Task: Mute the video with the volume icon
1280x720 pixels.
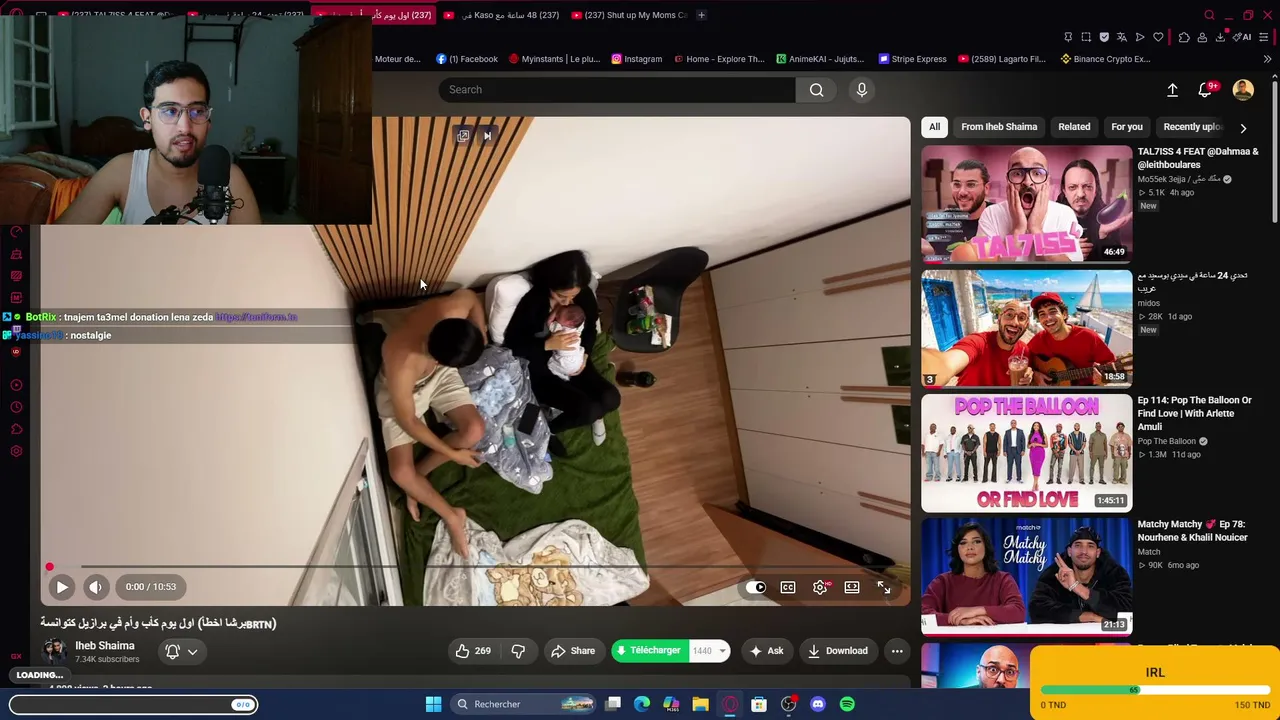Action: coord(95,587)
